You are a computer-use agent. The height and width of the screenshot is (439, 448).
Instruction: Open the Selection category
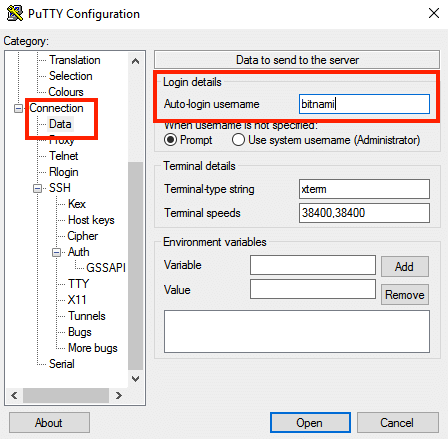[x=70, y=76]
